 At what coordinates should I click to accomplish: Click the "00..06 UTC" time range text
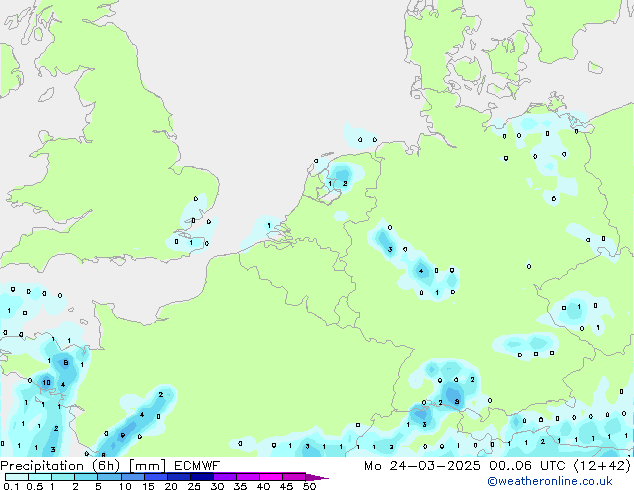[527, 466]
